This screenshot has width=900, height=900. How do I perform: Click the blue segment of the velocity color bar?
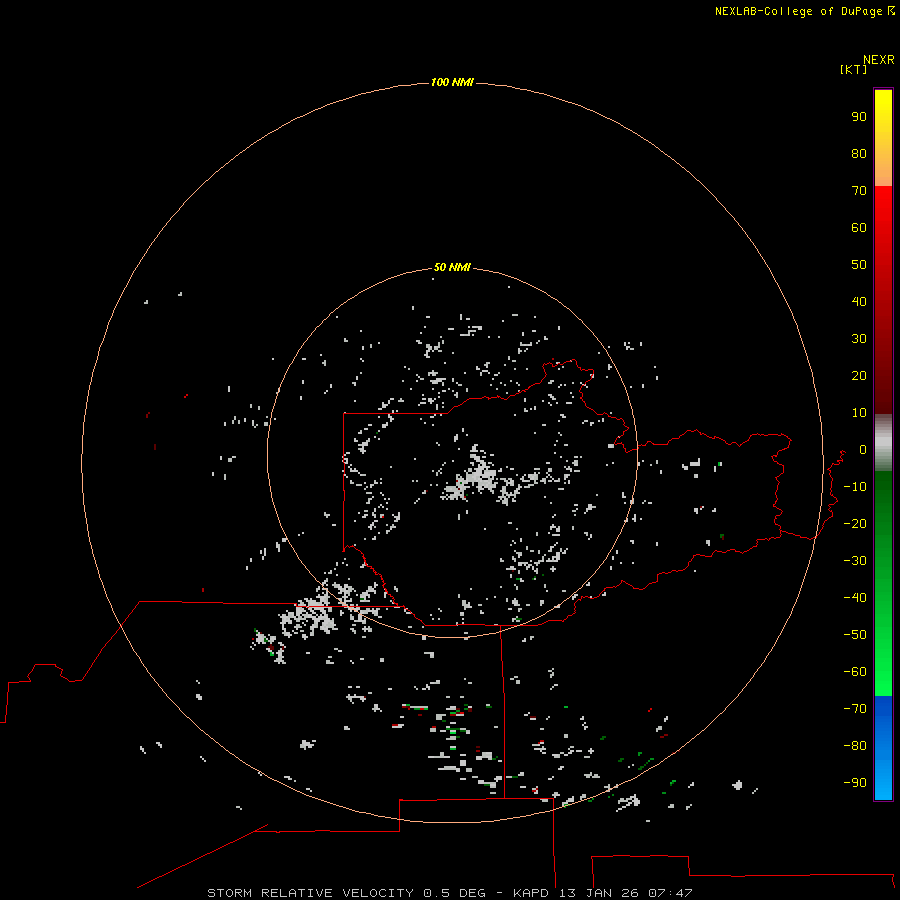click(x=883, y=748)
